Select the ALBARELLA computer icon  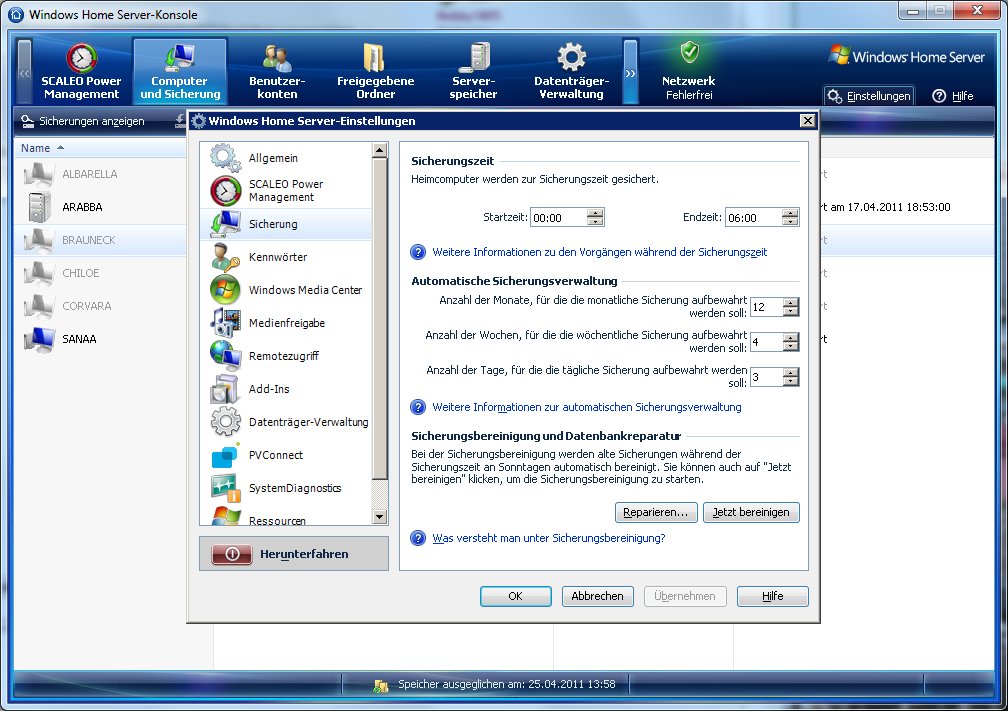point(39,174)
